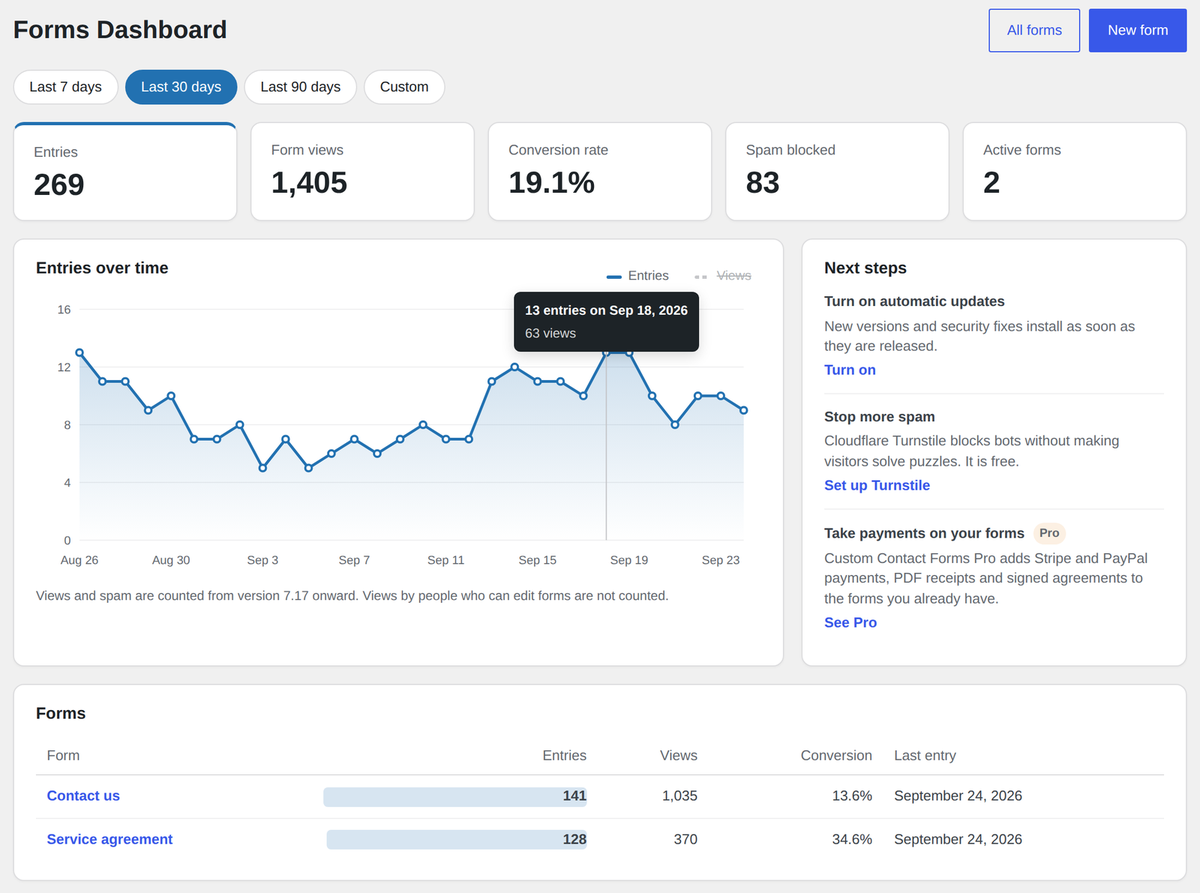Click the Entries over time heading
The width and height of the screenshot is (1200, 893).
(x=102, y=268)
